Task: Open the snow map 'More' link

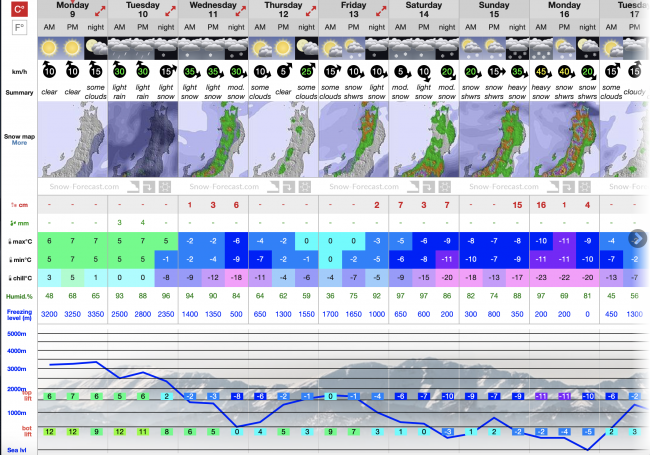Action: (x=19, y=143)
